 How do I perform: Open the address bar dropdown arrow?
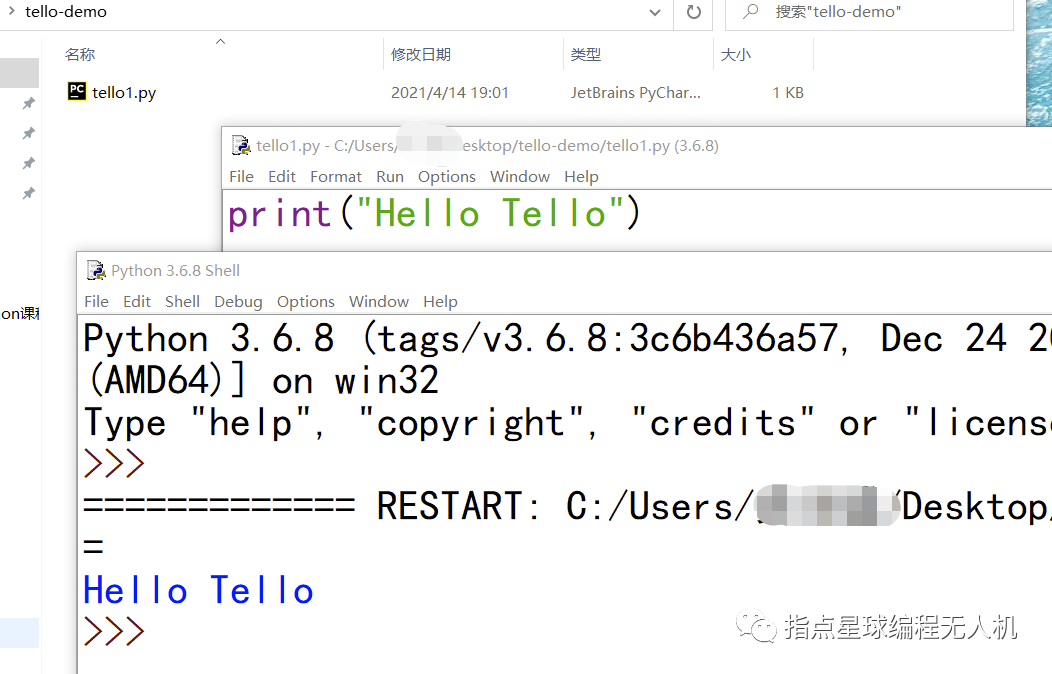[655, 13]
